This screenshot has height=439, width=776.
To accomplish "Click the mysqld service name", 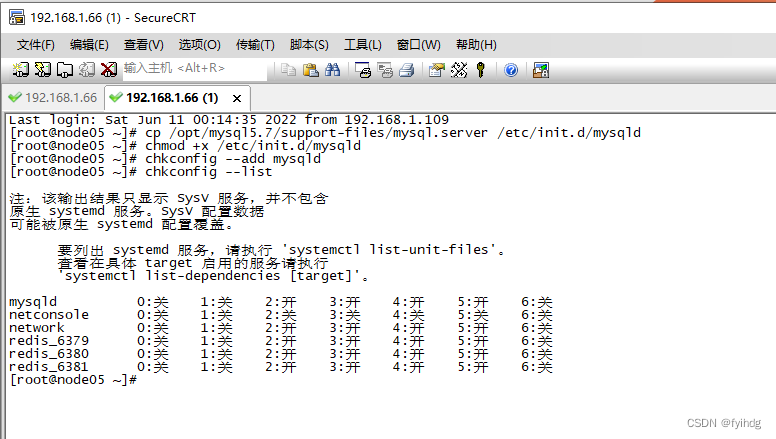I will click(33, 301).
